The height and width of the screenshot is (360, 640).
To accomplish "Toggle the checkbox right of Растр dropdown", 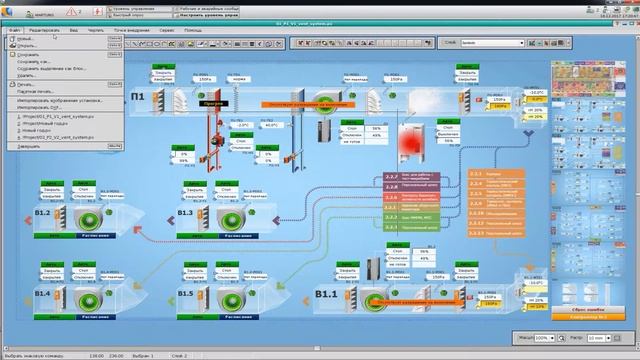I will 617,338.
